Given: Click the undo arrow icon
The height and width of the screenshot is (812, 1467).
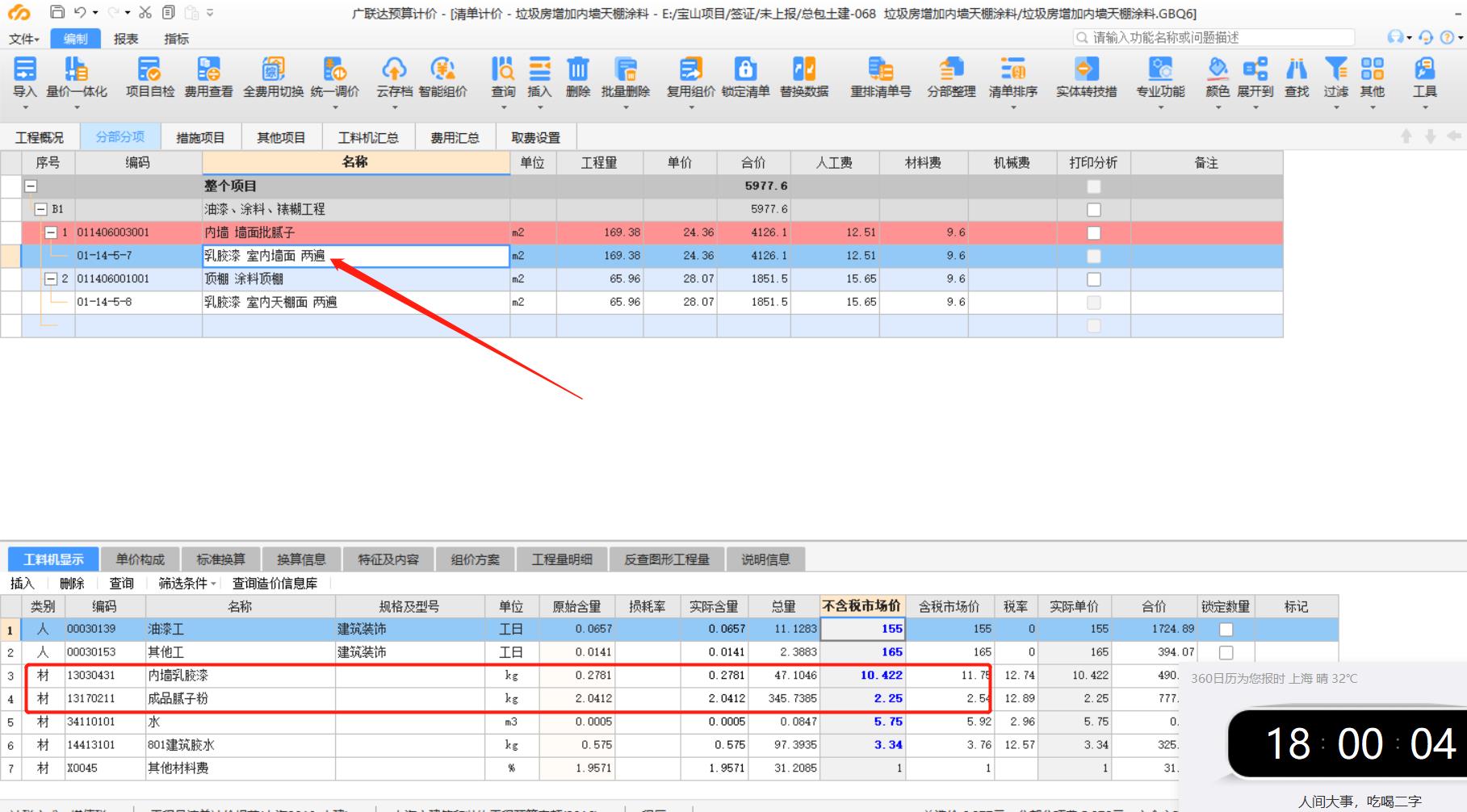Looking at the screenshot, I should tap(79, 12).
